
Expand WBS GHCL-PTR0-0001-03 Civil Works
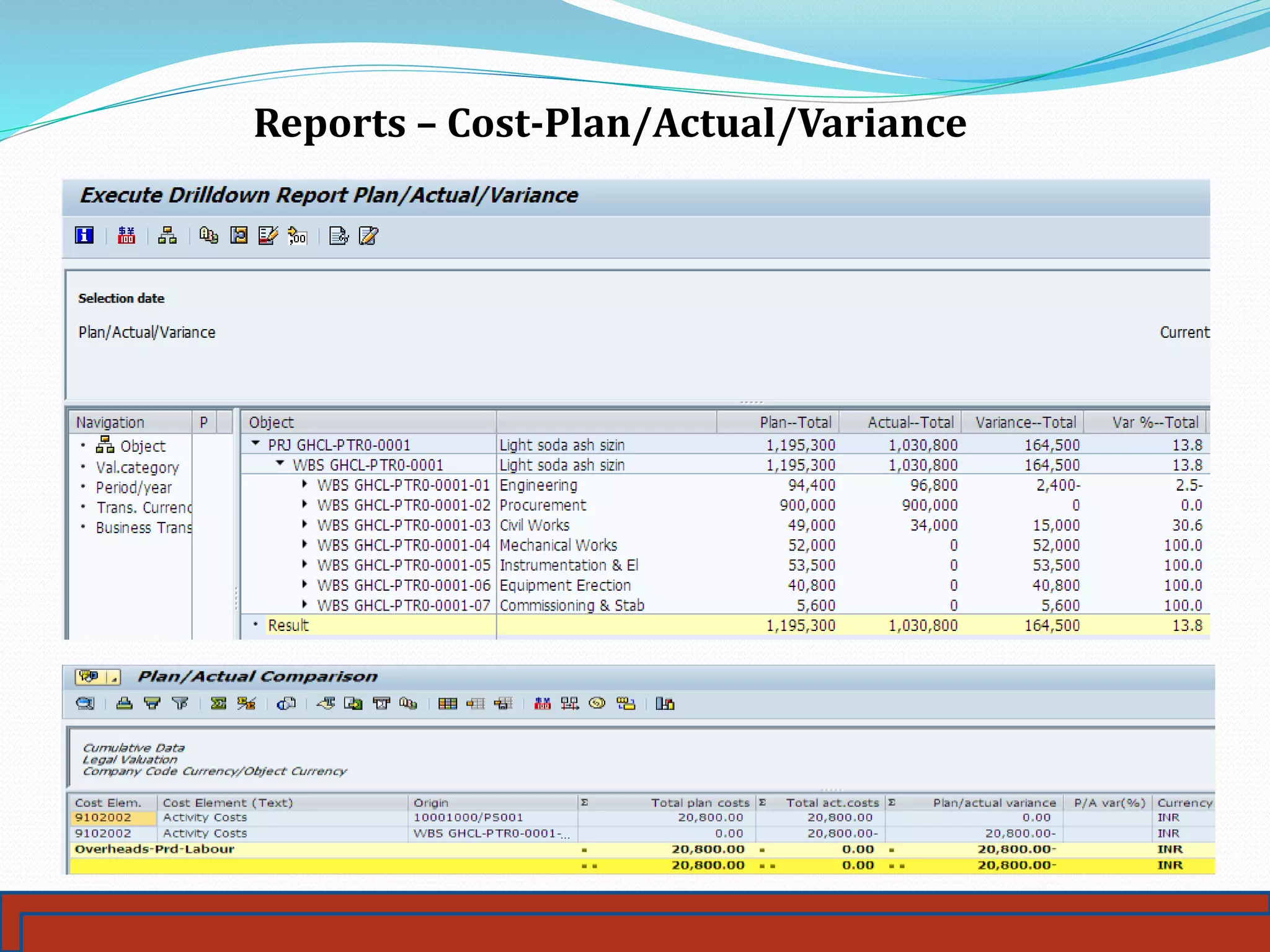coord(304,524)
